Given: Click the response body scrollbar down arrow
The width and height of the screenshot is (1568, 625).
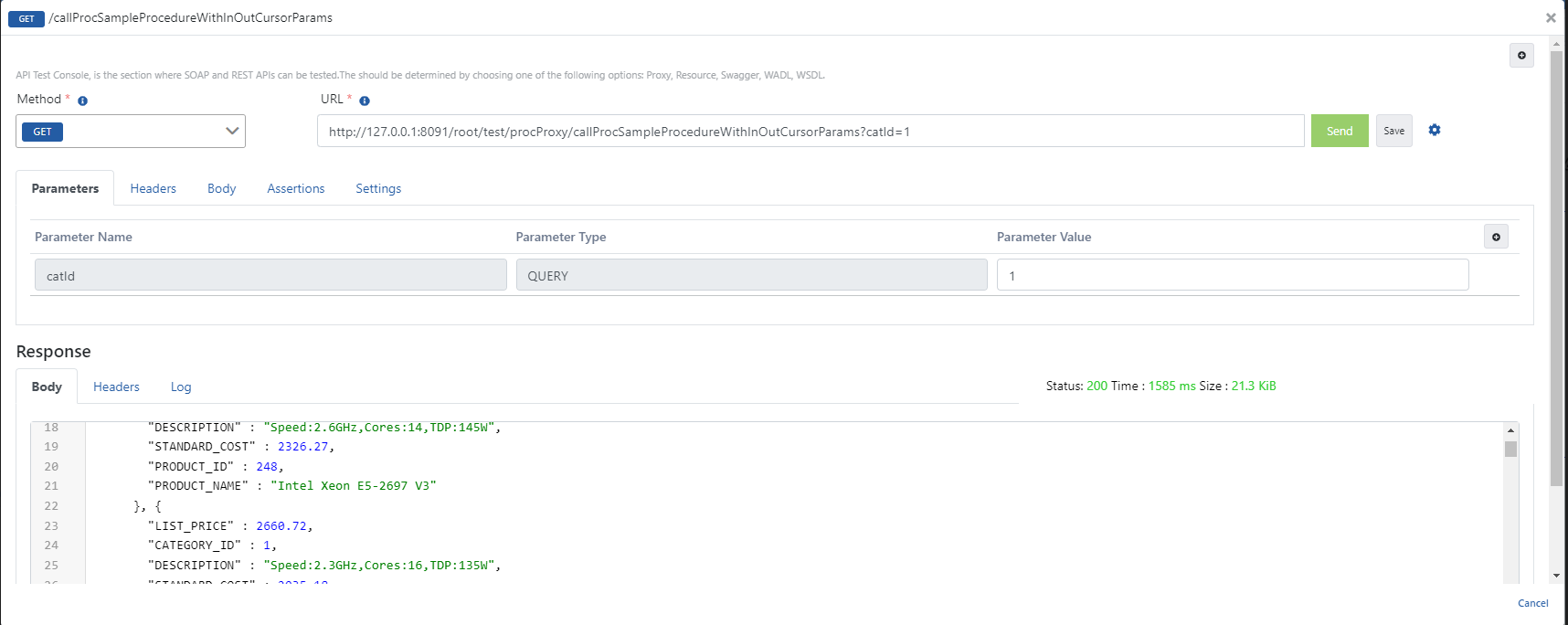Looking at the screenshot, I should pyautogui.click(x=1510, y=576).
